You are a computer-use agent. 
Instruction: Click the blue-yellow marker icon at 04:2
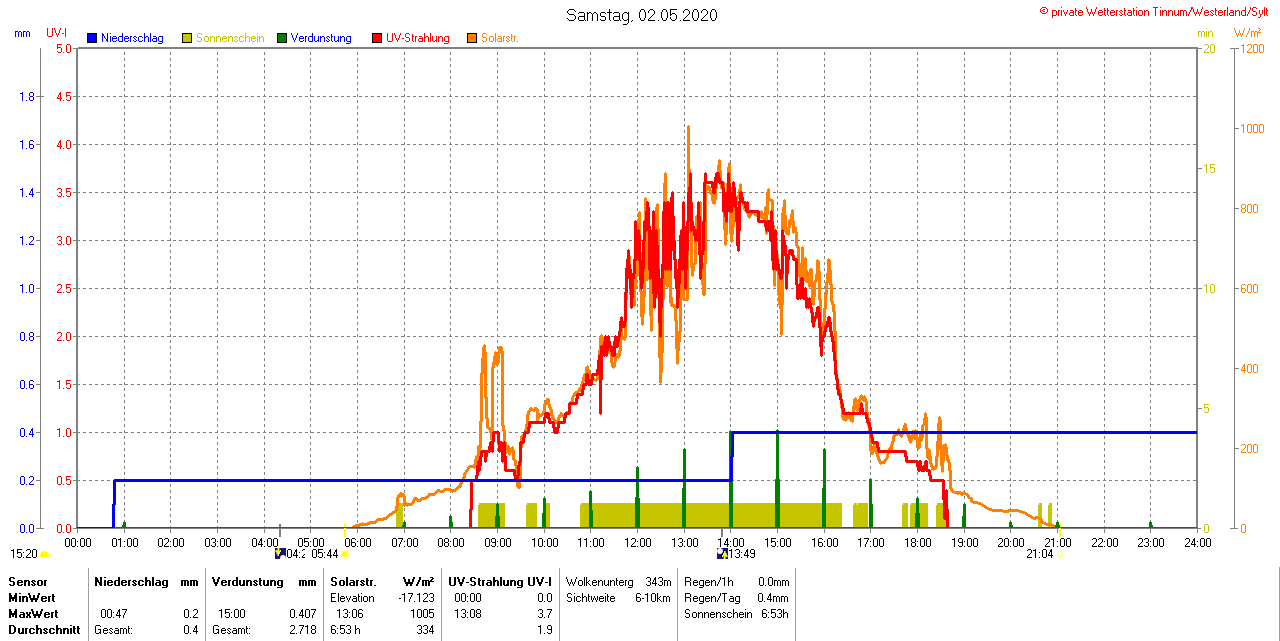point(280,552)
